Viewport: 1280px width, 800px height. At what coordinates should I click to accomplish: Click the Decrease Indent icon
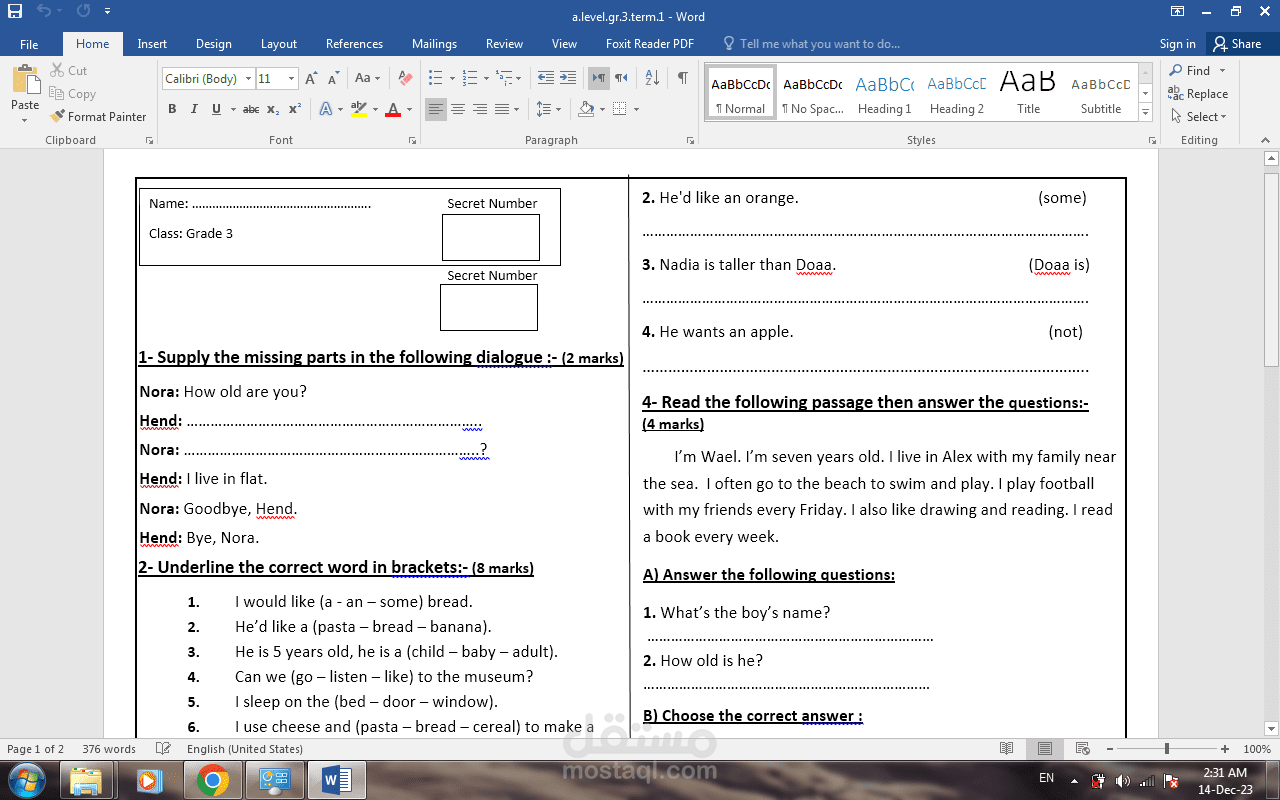(x=545, y=78)
